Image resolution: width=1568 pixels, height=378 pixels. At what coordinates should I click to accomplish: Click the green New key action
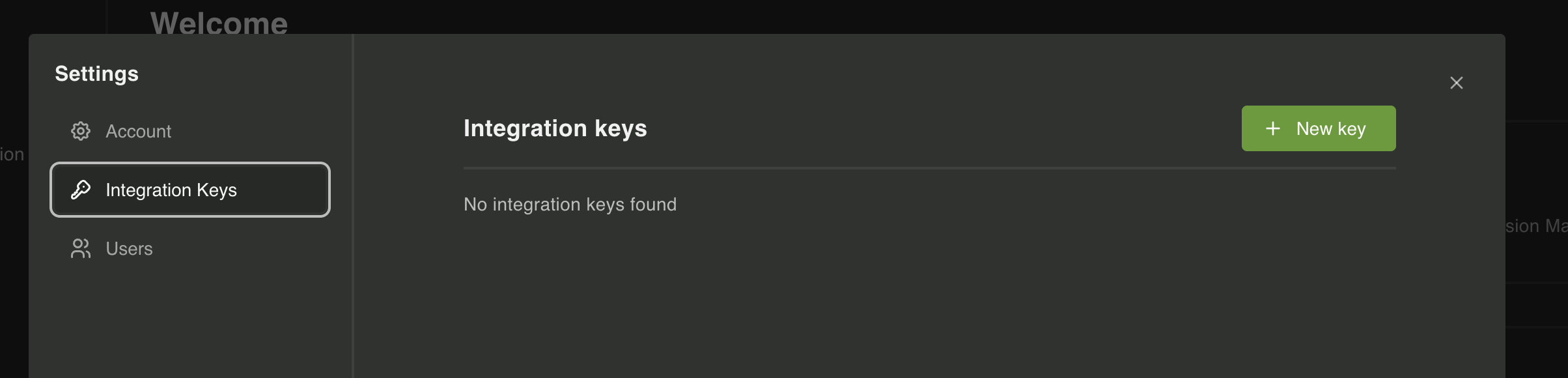point(1318,128)
